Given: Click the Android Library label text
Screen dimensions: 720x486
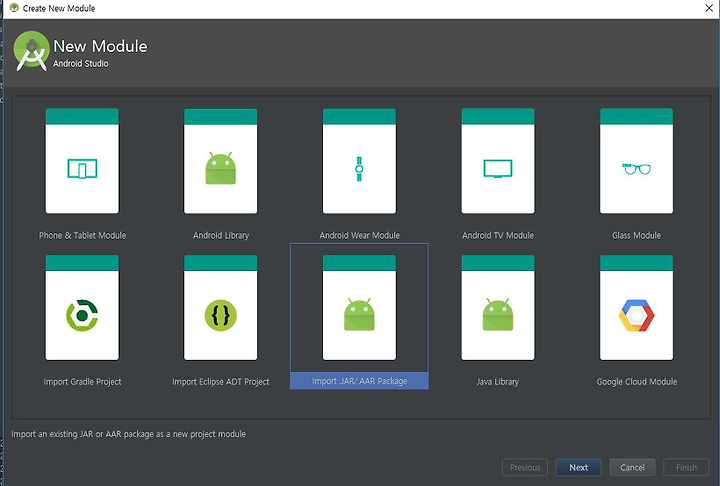Looking at the screenshot, I should pyautogui.click(x=221, y=235).
